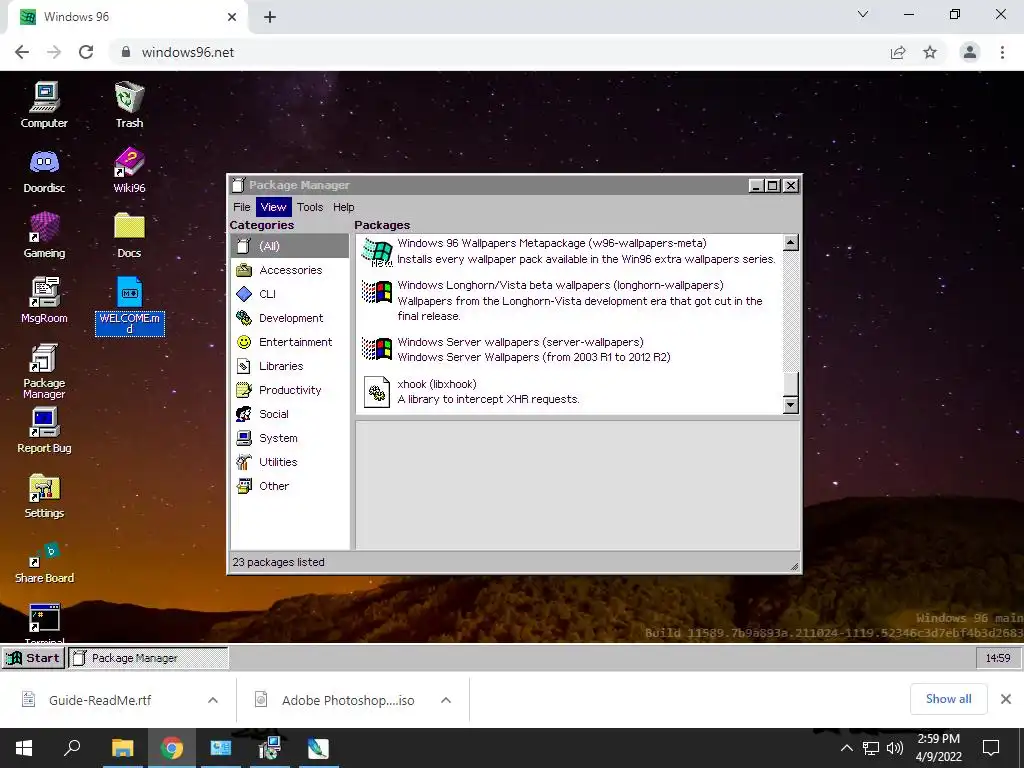Open the Docs folder icon
Image resolution: width=1024 pixels, height=768 pixels.
click(x=129, y=235)
